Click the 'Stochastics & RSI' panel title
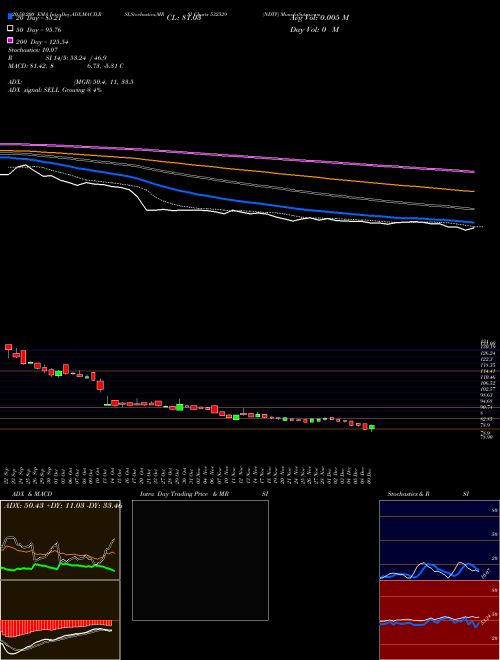The width and height of the screenshot is (500, 660). 428,494
